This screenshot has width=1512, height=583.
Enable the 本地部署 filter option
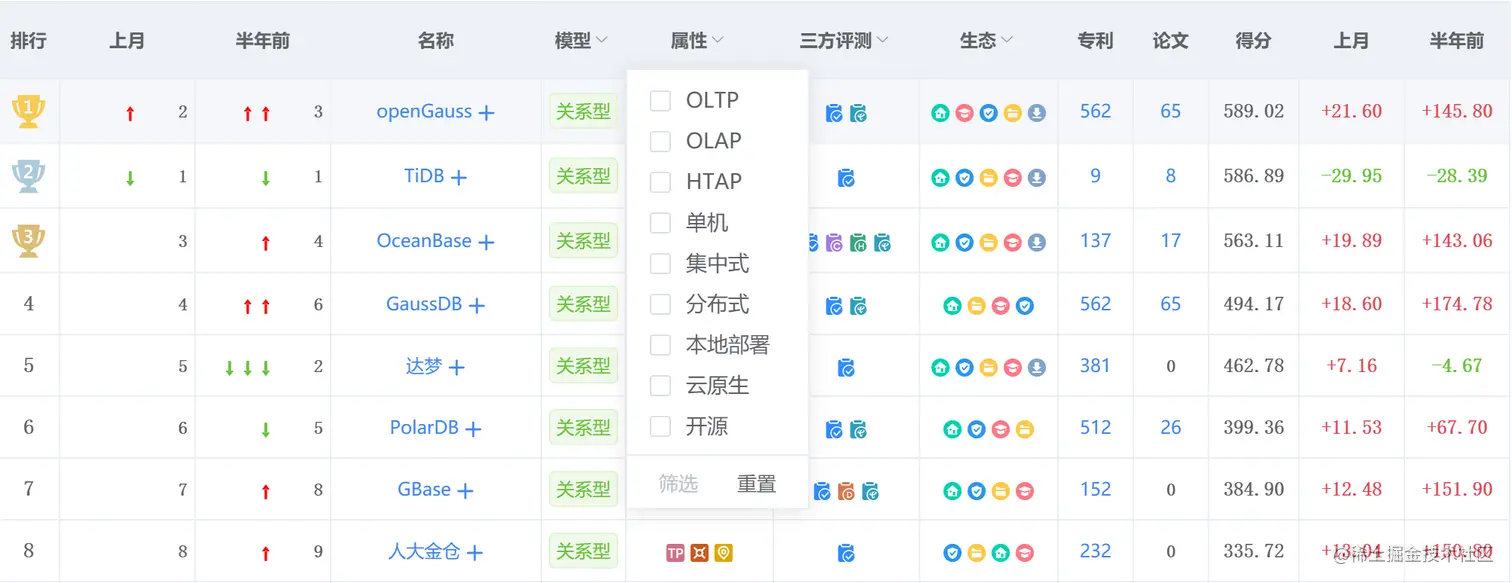tap(660, 345)
